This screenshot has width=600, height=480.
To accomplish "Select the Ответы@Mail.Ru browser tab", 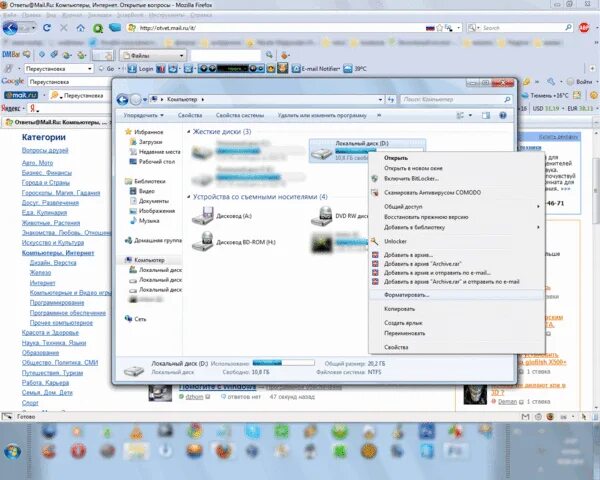I will (57, 122).
